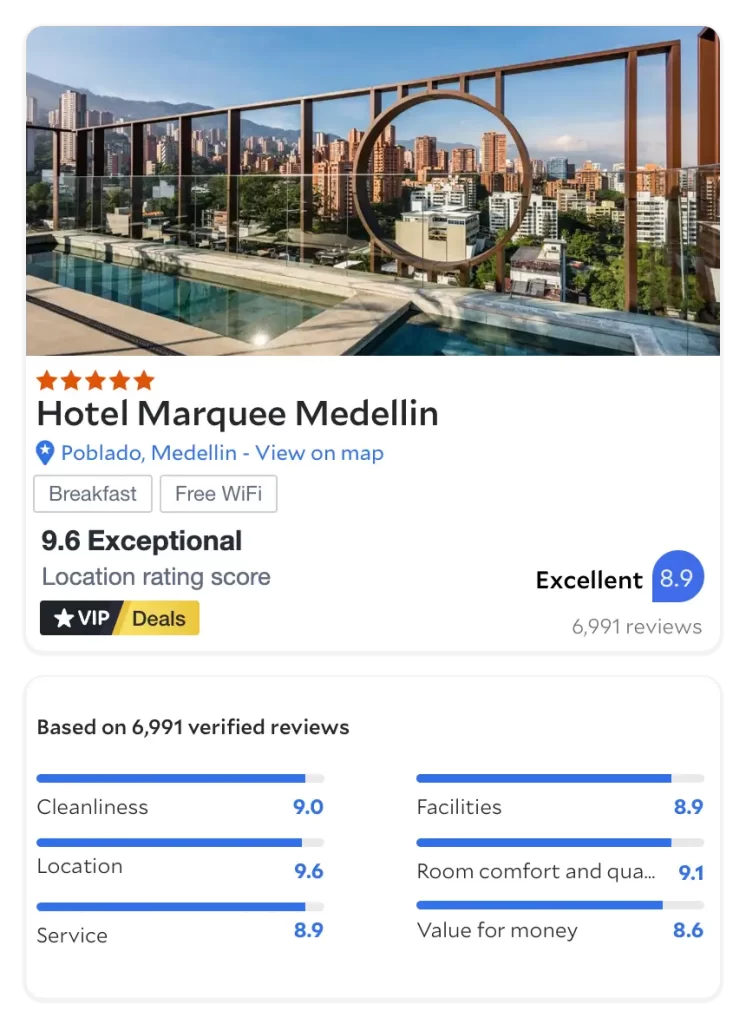The height and width of the screenshot is (1024, 746).
Task: Click the blue 8.9 score badge
Action: pos(677,578)
